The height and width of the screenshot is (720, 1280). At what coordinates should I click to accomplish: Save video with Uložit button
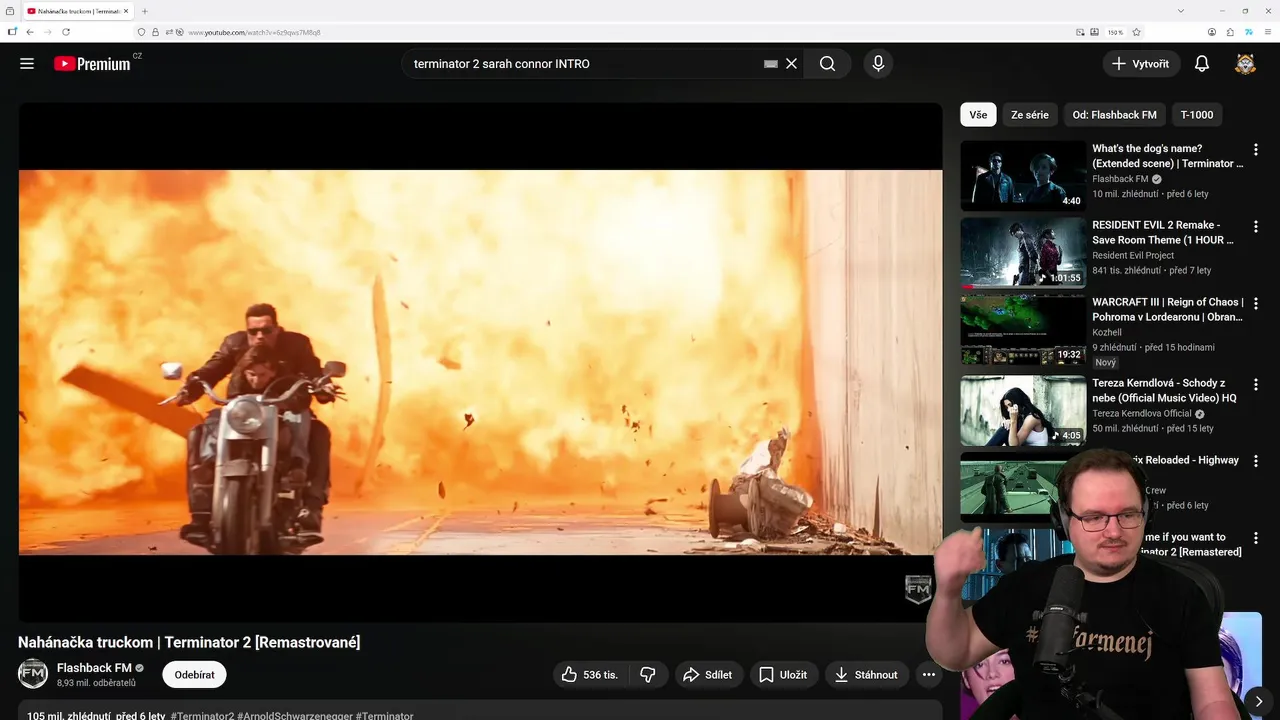click(783, 674)
